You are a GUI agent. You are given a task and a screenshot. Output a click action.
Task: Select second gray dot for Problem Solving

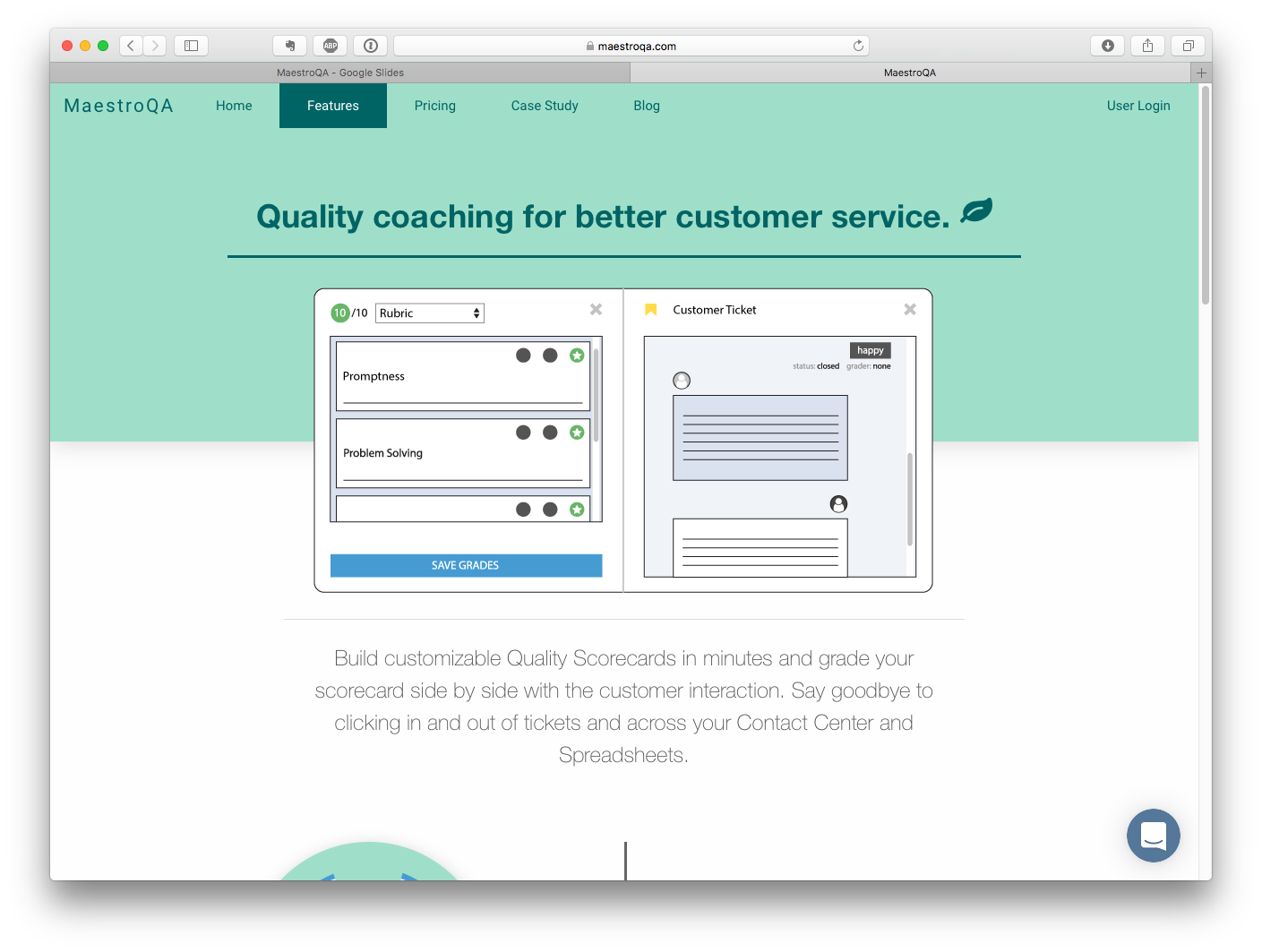pyautogui.click(x=550, y=433)
